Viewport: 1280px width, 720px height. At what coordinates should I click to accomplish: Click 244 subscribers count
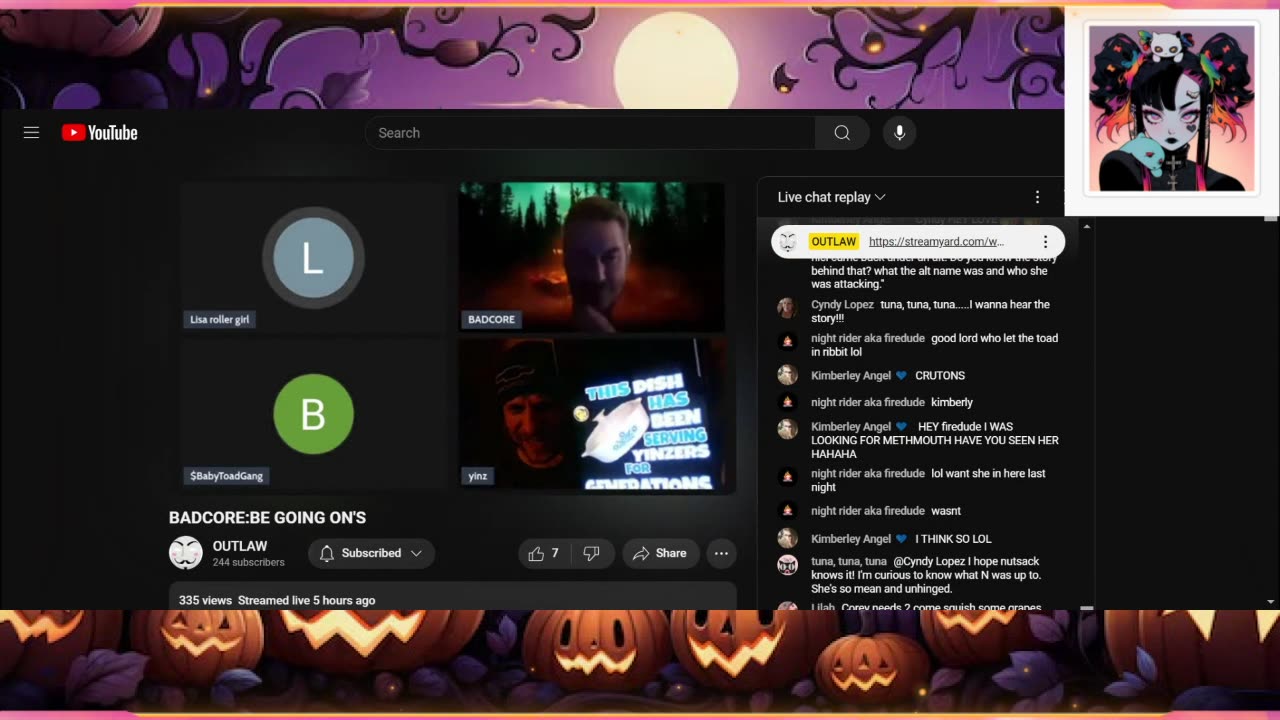click(248, 562)
